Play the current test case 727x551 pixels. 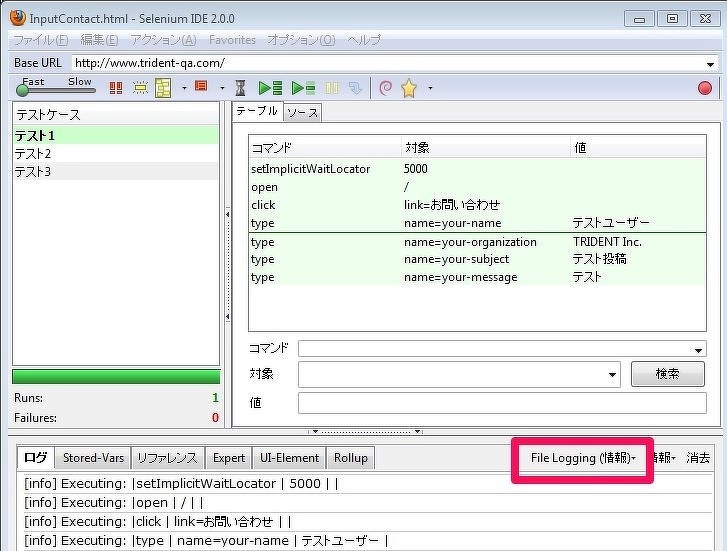point(297,88)
